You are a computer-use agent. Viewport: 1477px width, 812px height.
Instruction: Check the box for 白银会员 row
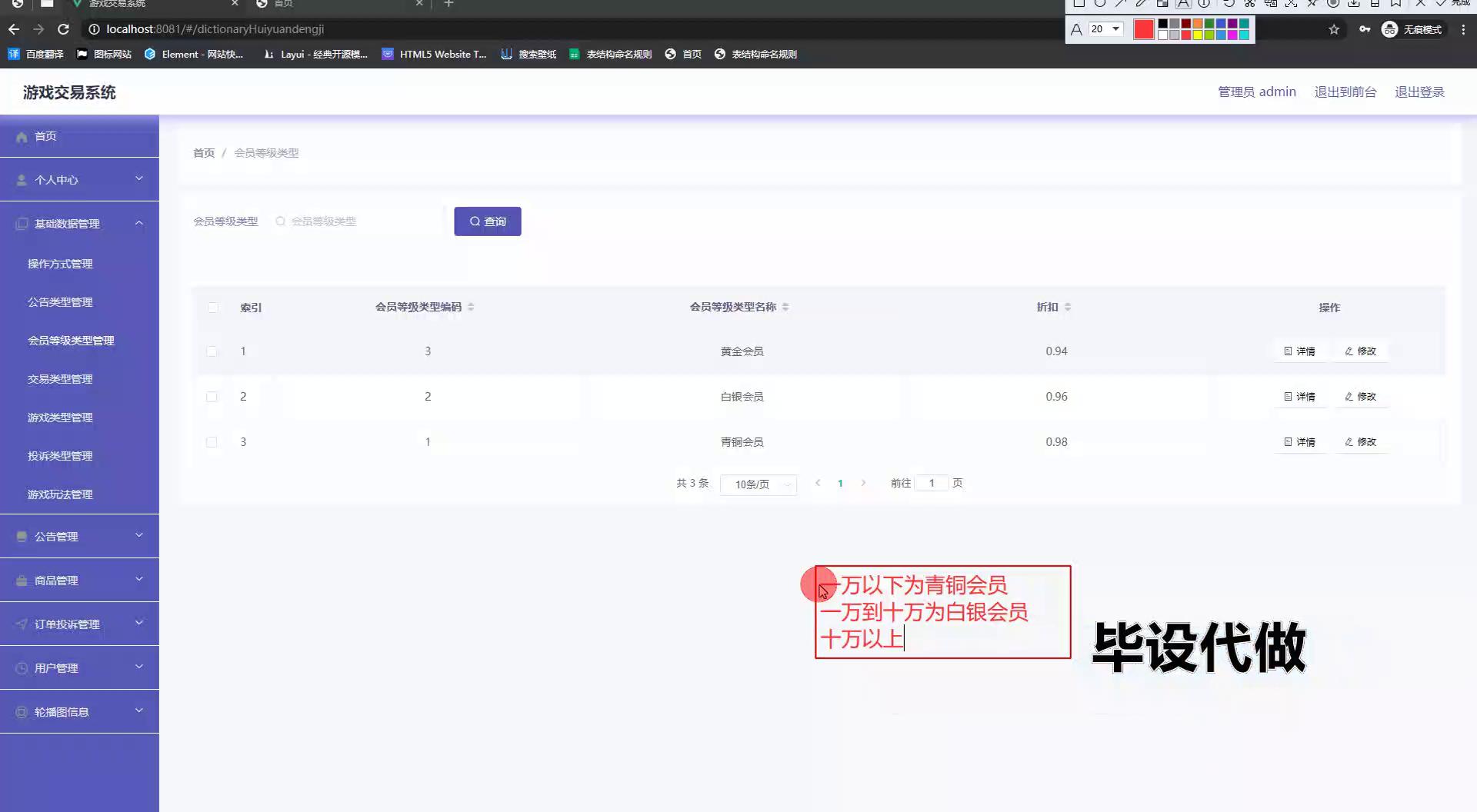tap(212, 397)
